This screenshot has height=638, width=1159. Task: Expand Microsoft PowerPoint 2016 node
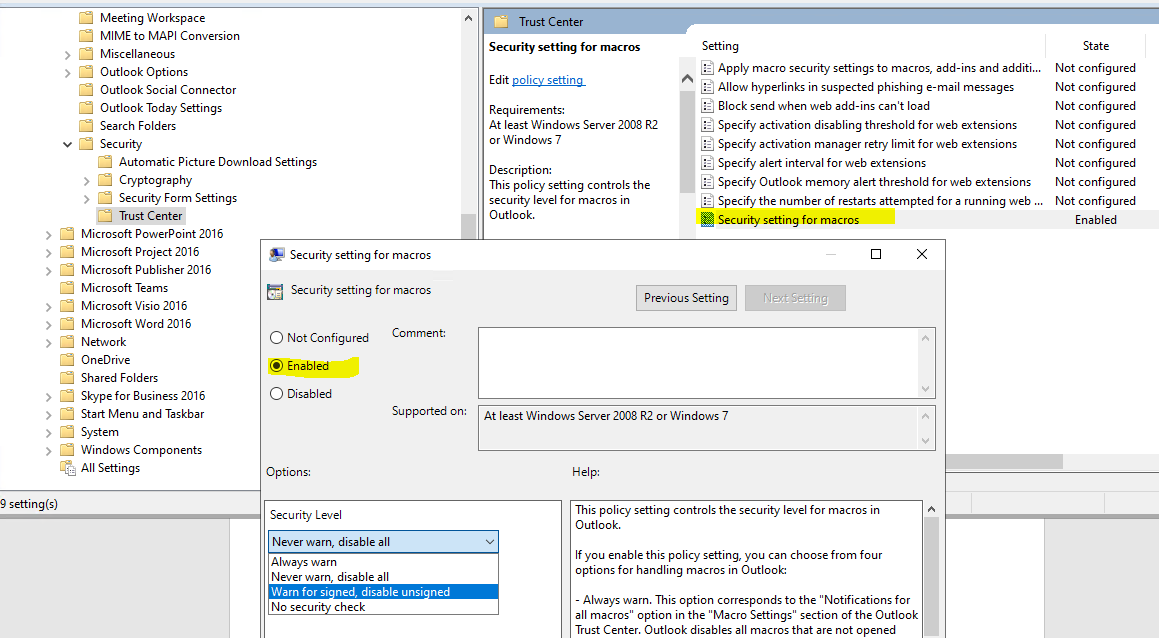click(48, 235)
